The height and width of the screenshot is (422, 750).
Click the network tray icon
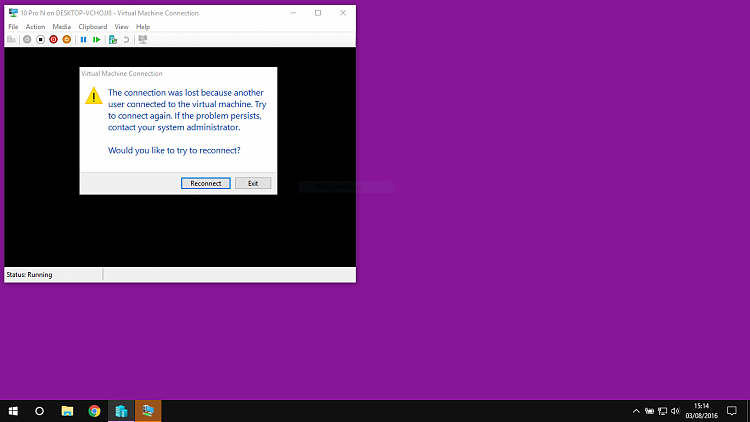tap(662, 411)
